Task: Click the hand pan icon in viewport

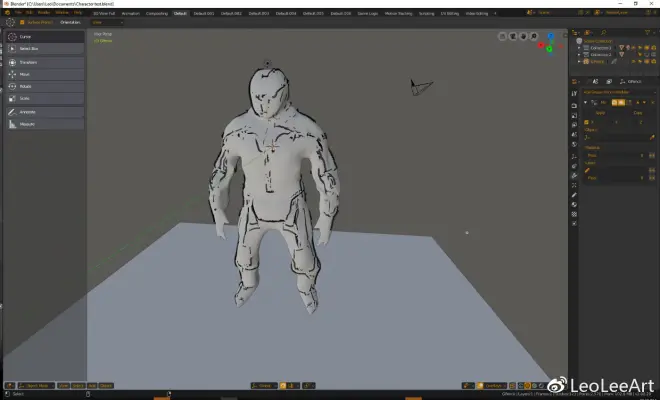Action: click(523, 36)
